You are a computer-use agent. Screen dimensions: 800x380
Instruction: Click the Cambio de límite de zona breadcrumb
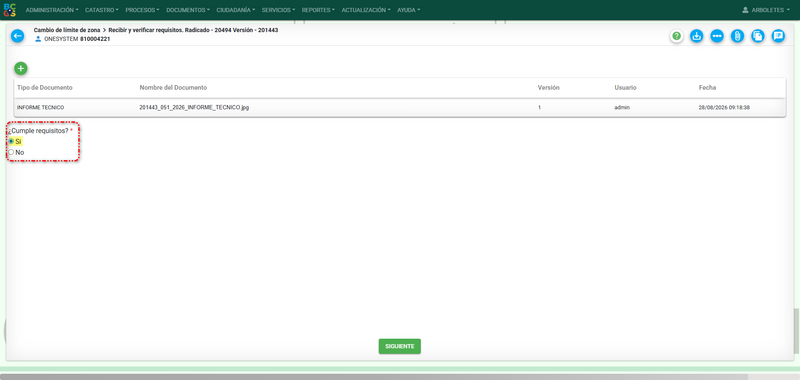67,30
